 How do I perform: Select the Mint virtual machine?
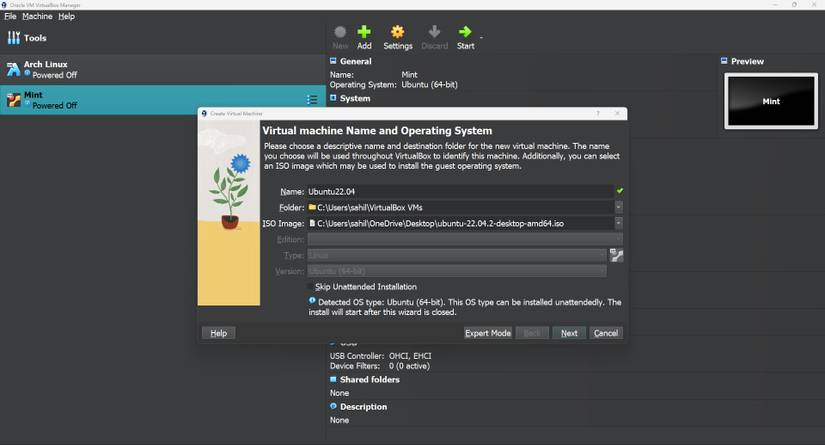point(163,100)
